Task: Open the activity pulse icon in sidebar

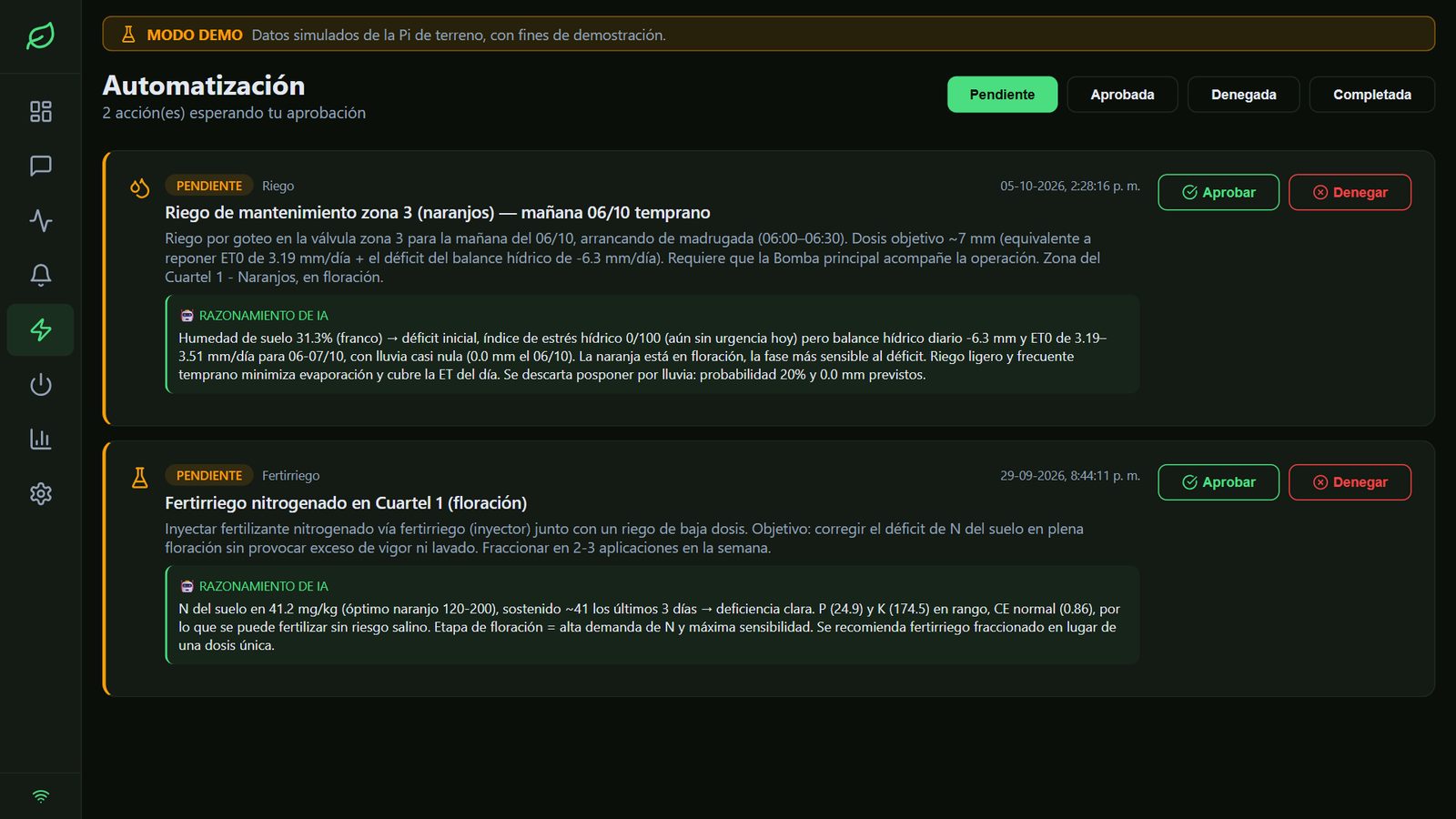Action: click(40, 220)
